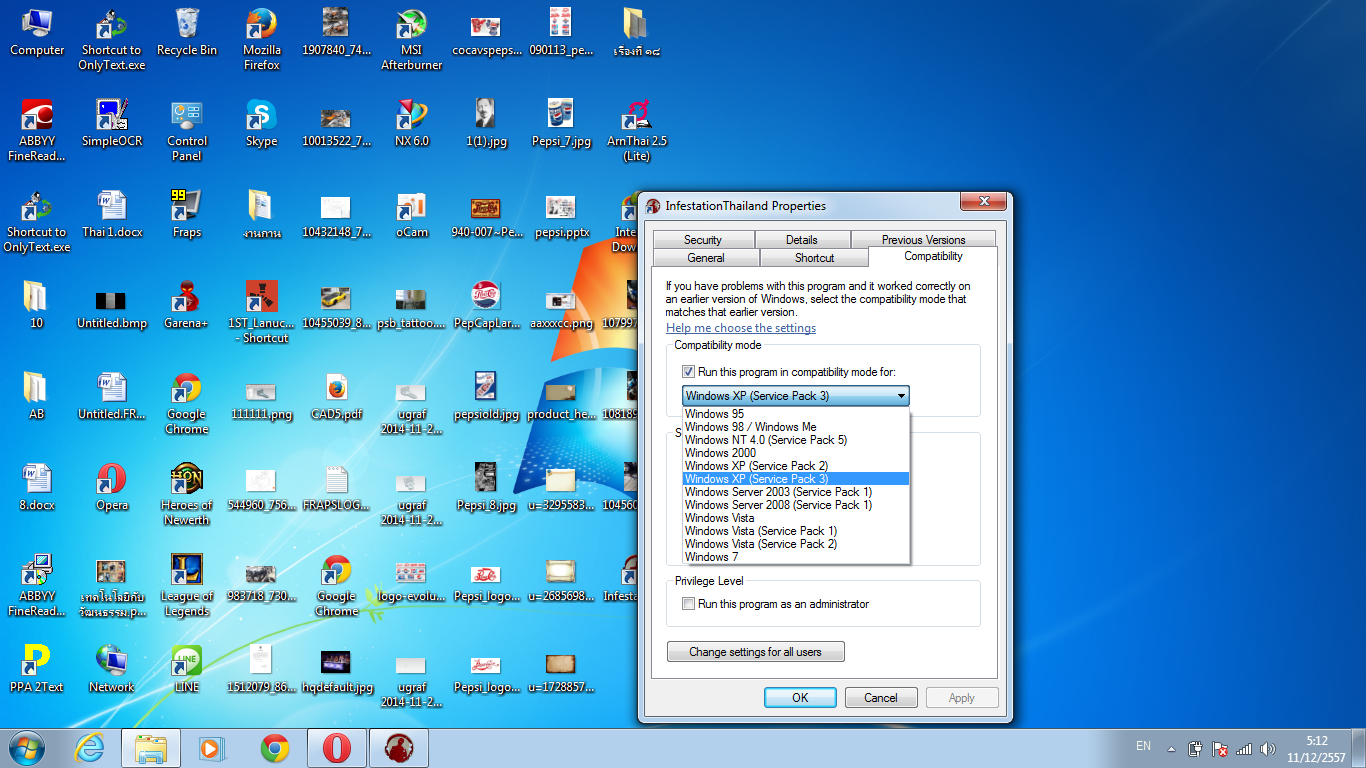
Task: Select the CAD5.pdf file icon
Action: click(337, 397)
